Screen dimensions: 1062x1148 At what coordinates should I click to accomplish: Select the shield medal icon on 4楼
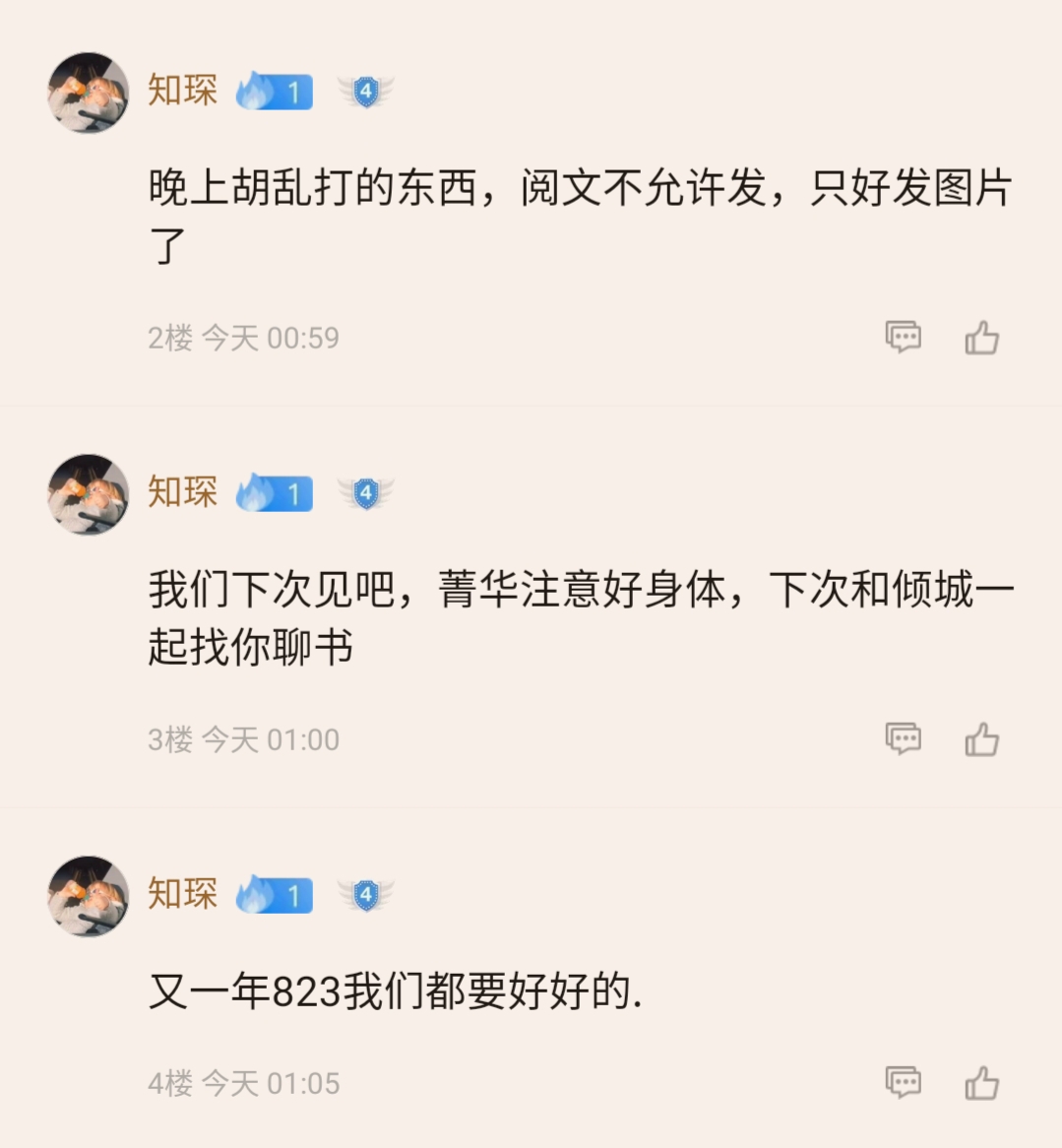tap(366, 895)
